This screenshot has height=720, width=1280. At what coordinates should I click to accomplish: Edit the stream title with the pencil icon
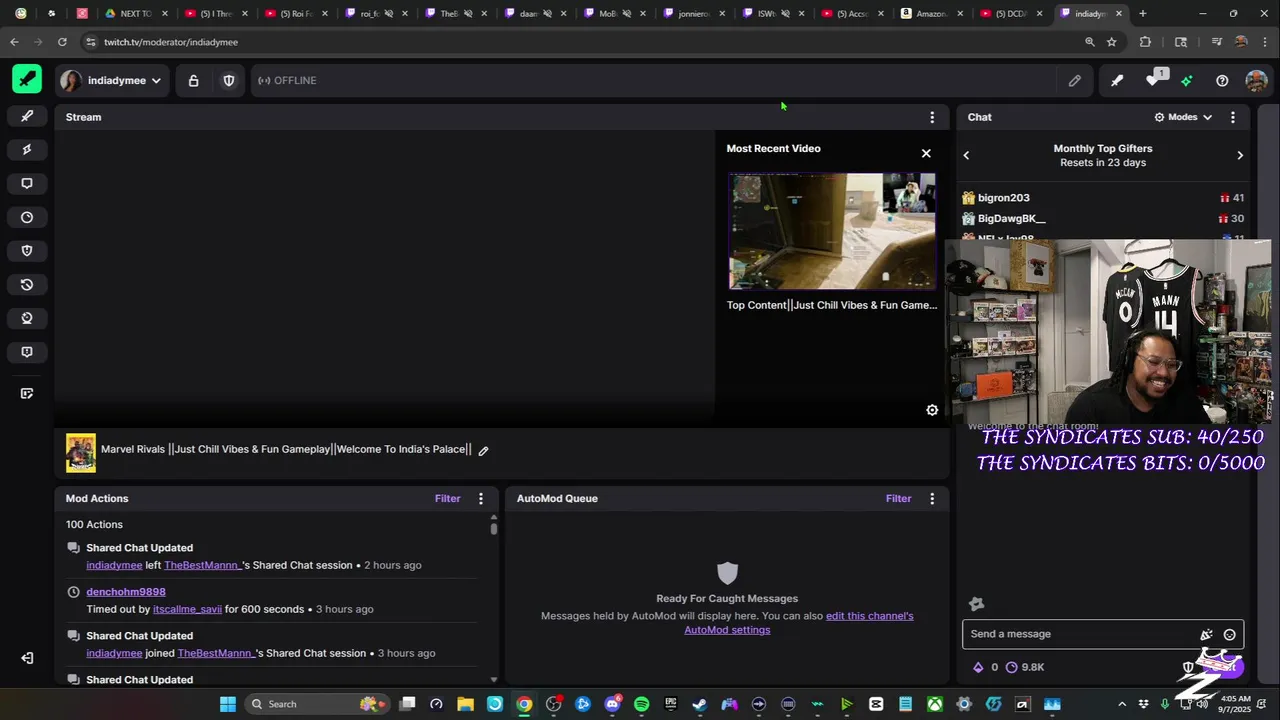(483, 450)
